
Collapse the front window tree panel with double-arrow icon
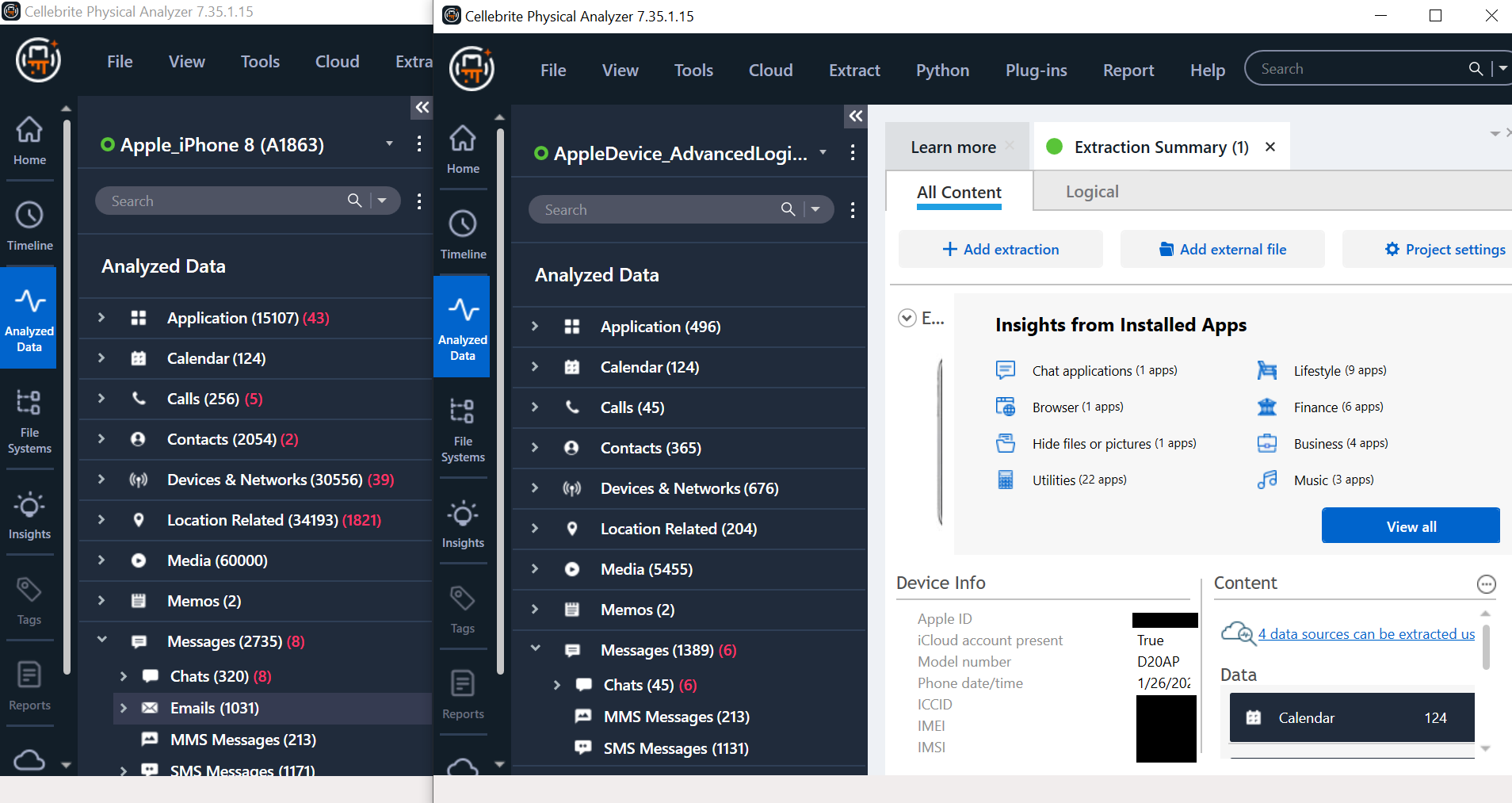tap(856, 117)
